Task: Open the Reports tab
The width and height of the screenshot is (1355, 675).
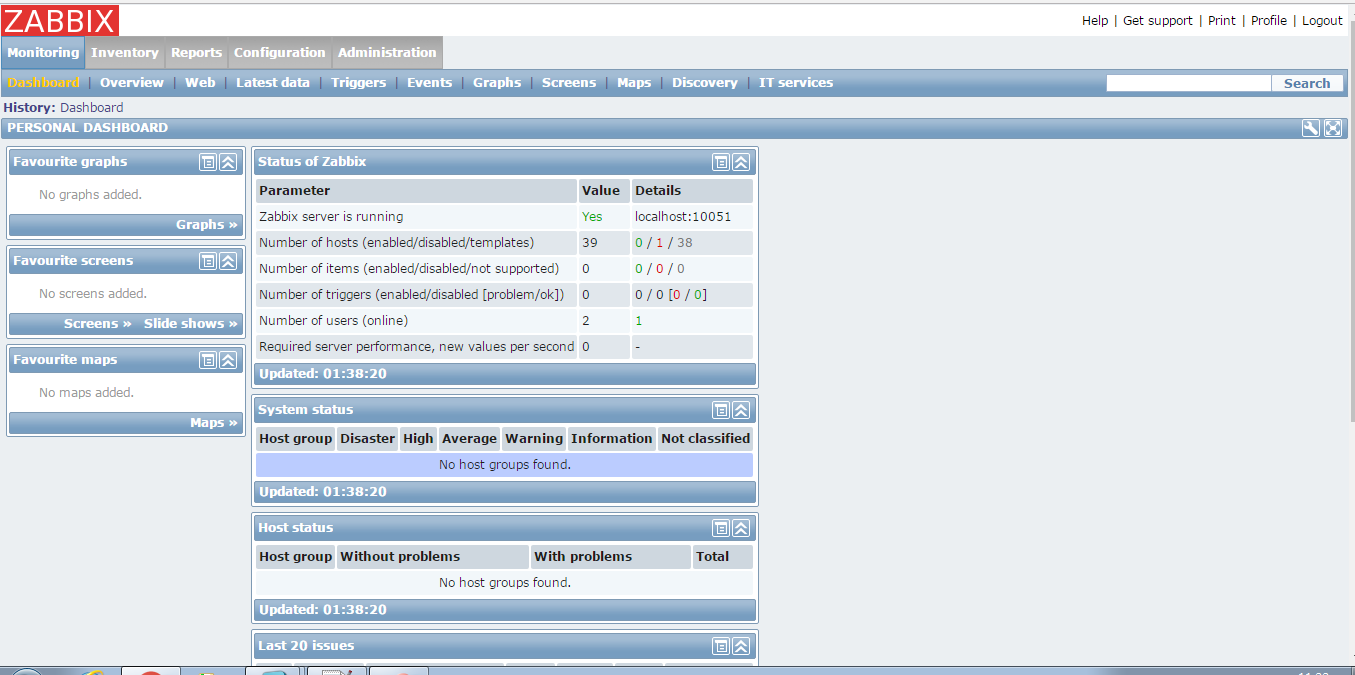Action: pos(197,53)
